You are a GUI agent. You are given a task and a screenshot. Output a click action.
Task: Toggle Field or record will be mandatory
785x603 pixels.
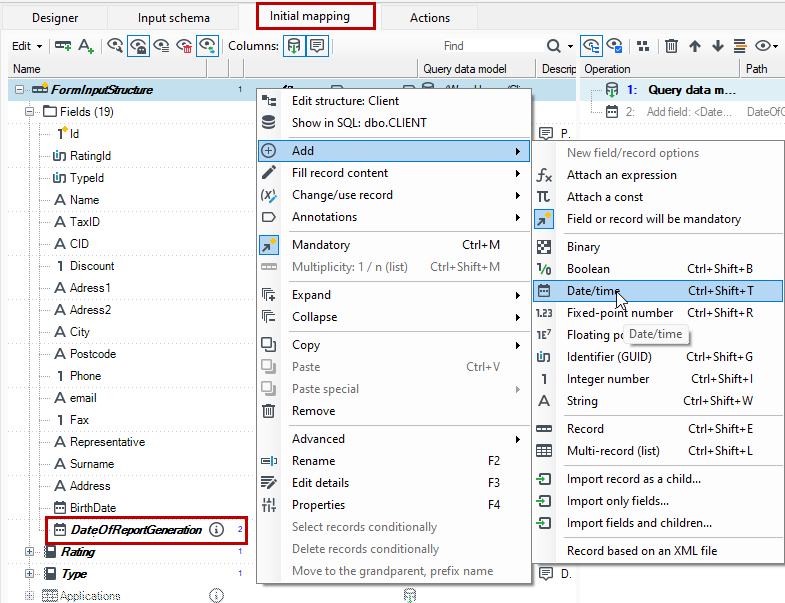coord(658,219)
